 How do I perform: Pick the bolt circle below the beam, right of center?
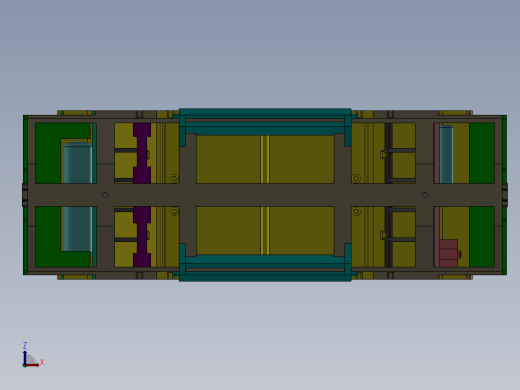pos(356,212)
